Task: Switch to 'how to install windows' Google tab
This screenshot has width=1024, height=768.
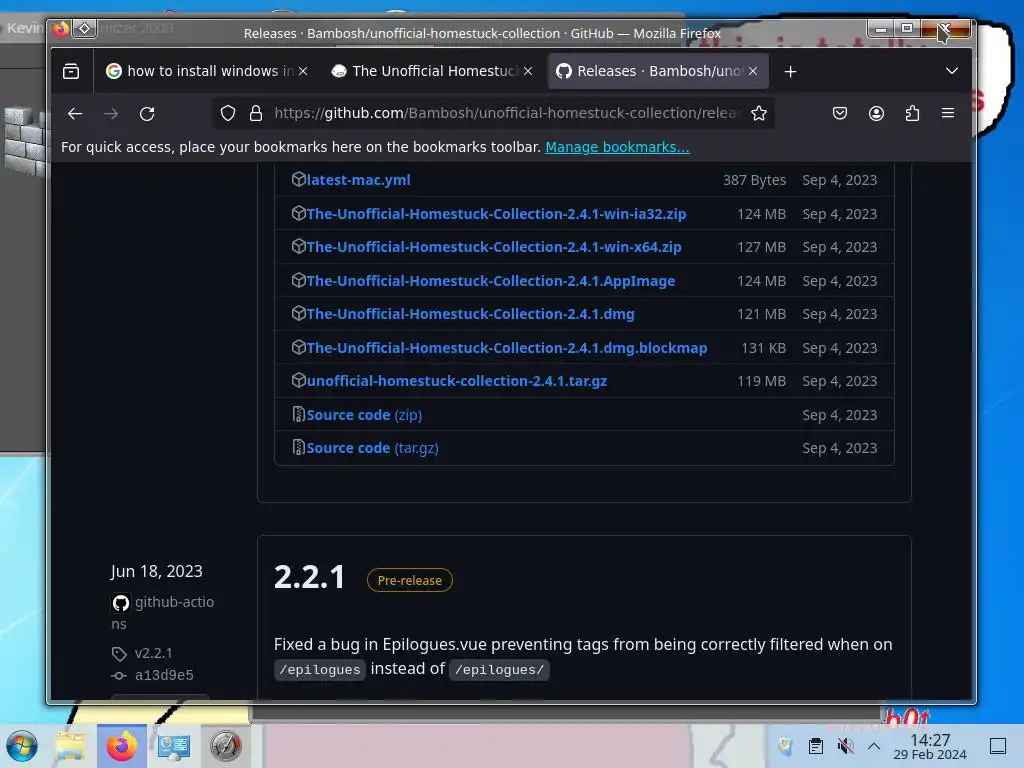Action: click(200, 71)
